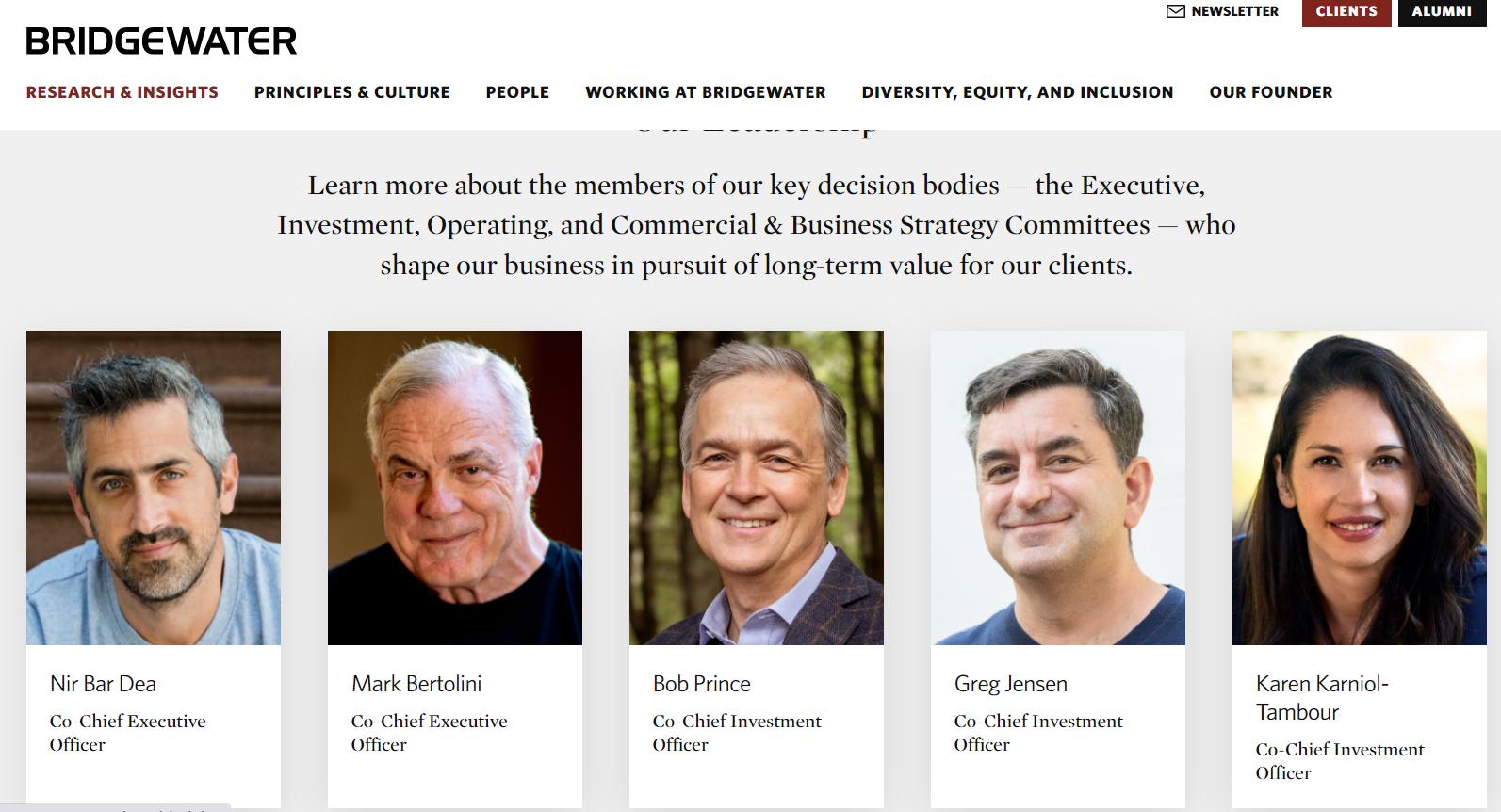Viewport: 1501px width, 812px height.
Task: Click the Mark Bertolini name link
Action: pyautogui.click(x=416, y=684)
